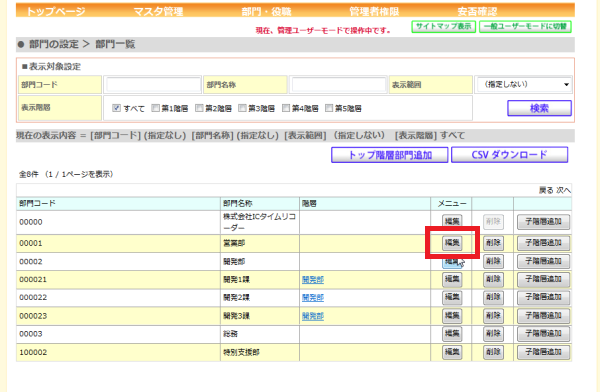
Task: Focus the 部門コード search field
Action: (153, 85)
